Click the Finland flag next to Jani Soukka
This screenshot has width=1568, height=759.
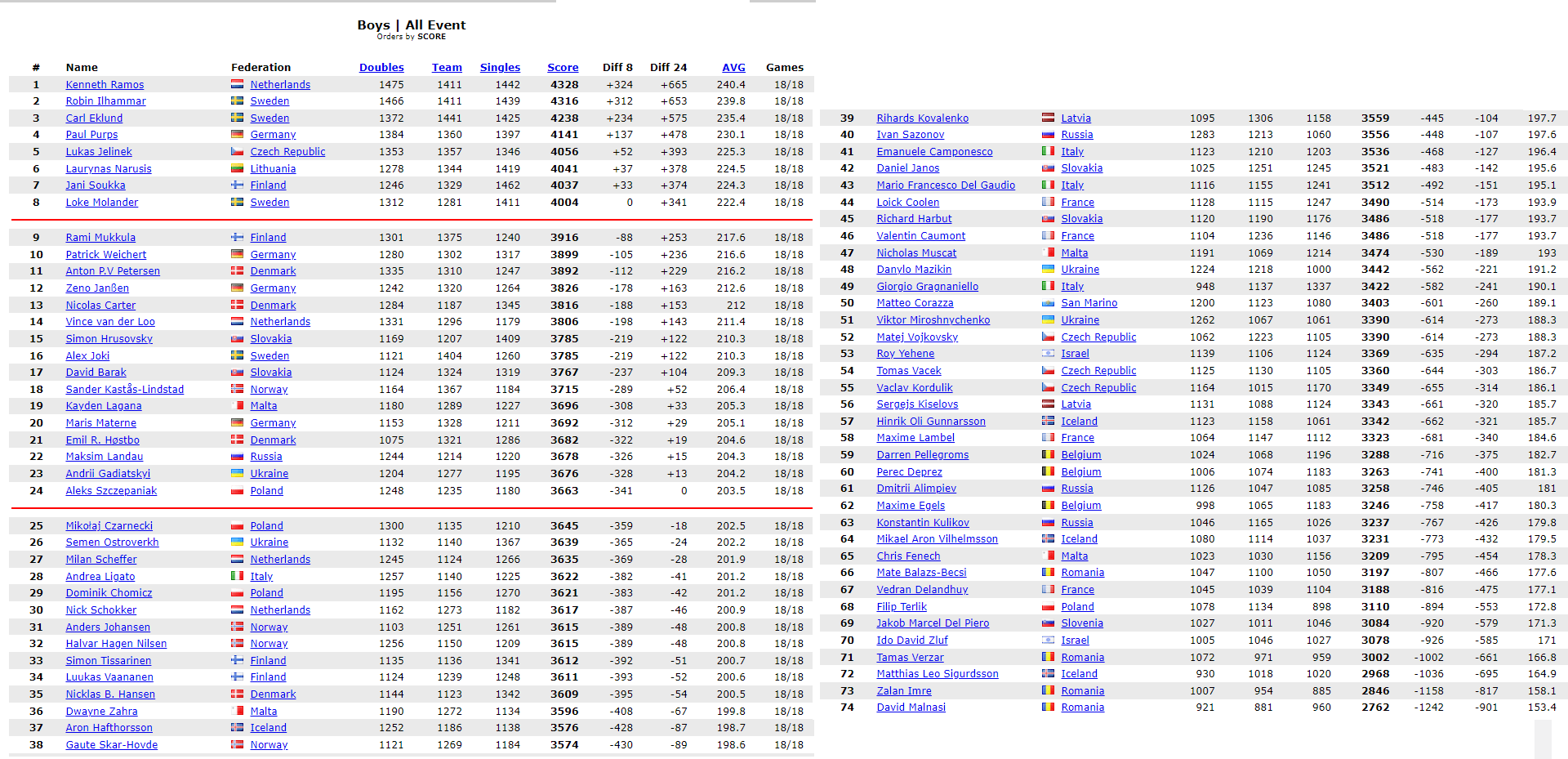(x=237, y=185)
